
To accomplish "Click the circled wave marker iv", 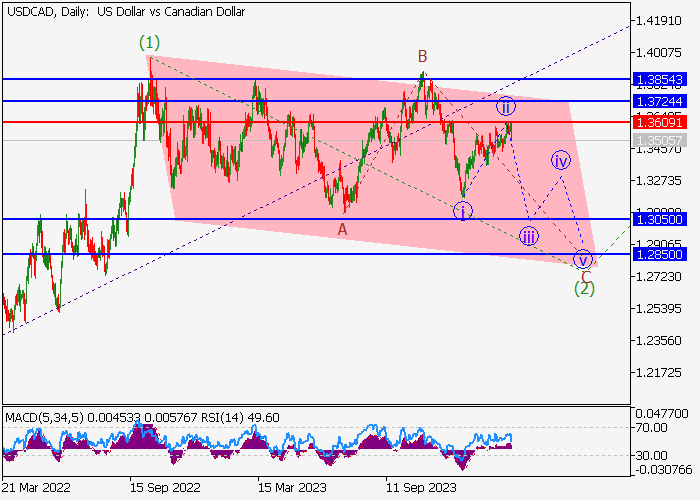I will coord(561,161).
